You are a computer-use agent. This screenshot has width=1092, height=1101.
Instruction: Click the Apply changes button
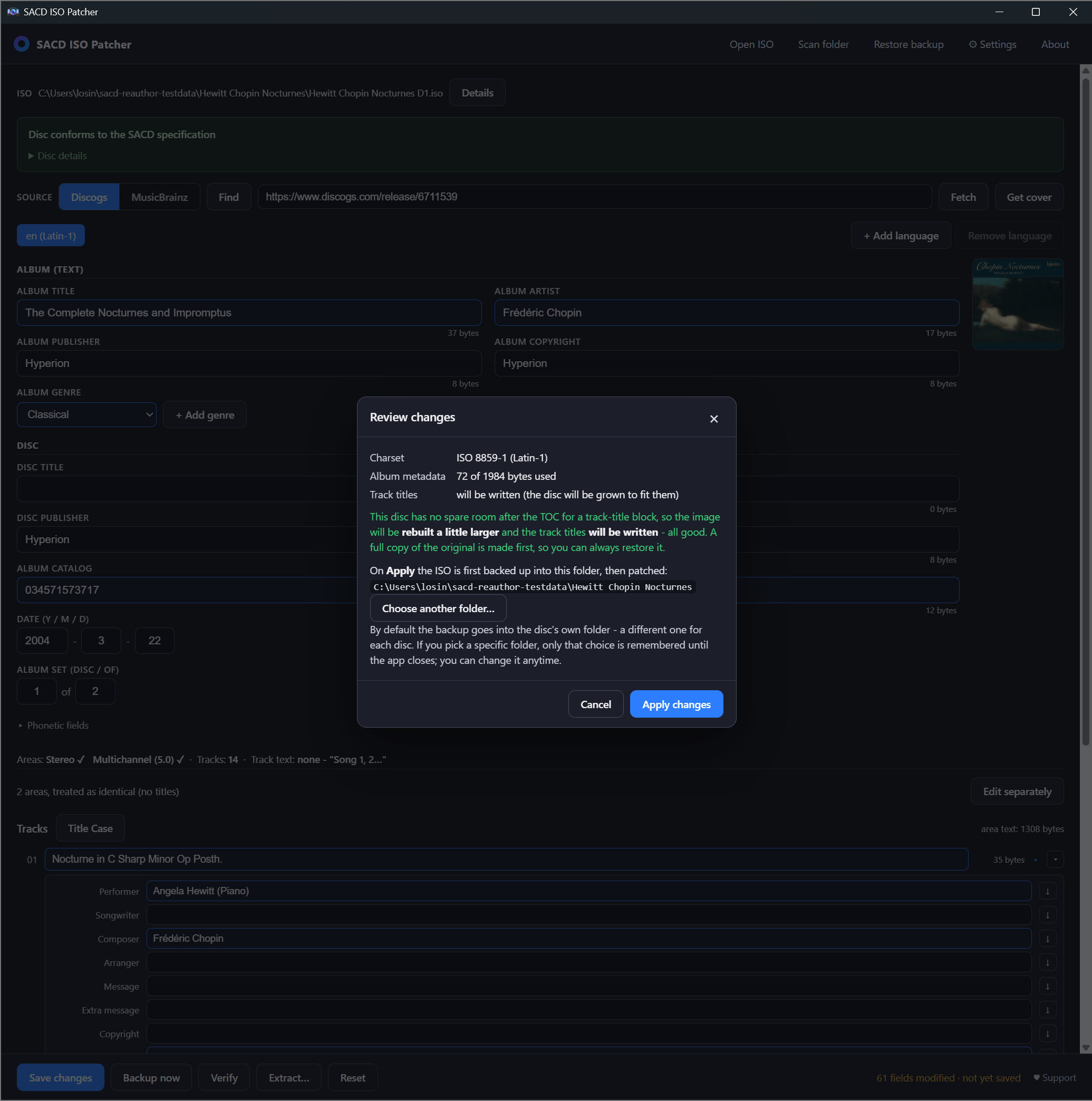point(676,704)
